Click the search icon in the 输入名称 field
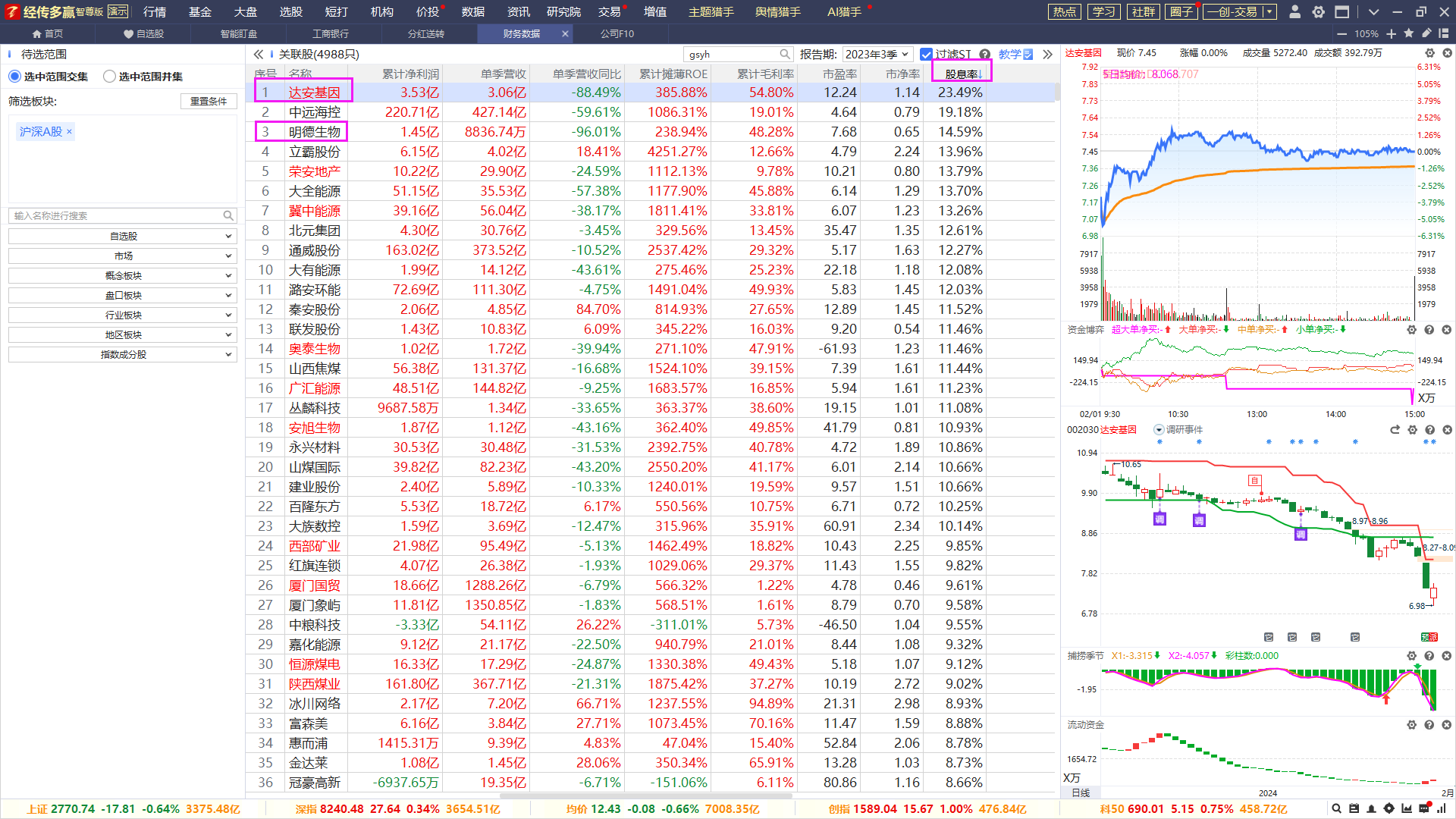Viewport: 1456px width, 819px height. [227, 215]
